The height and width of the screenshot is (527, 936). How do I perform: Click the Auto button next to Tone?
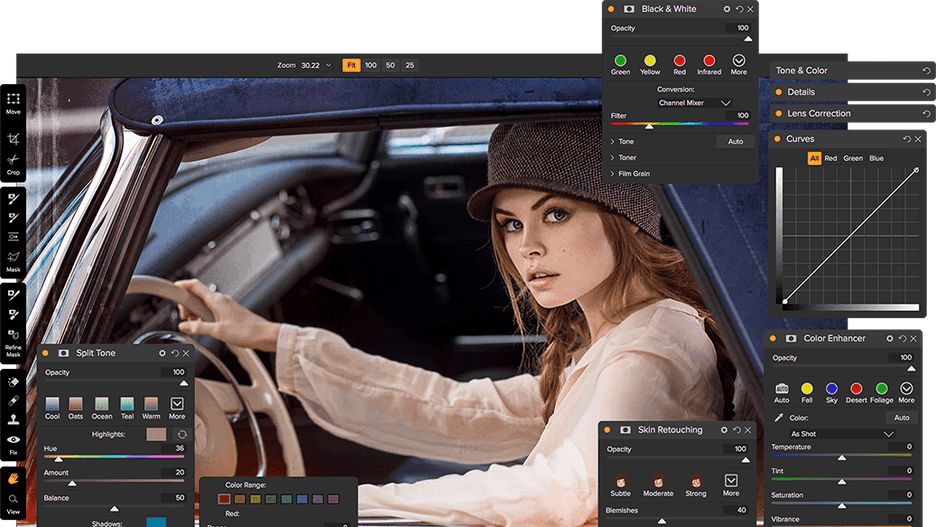[735, 142]
